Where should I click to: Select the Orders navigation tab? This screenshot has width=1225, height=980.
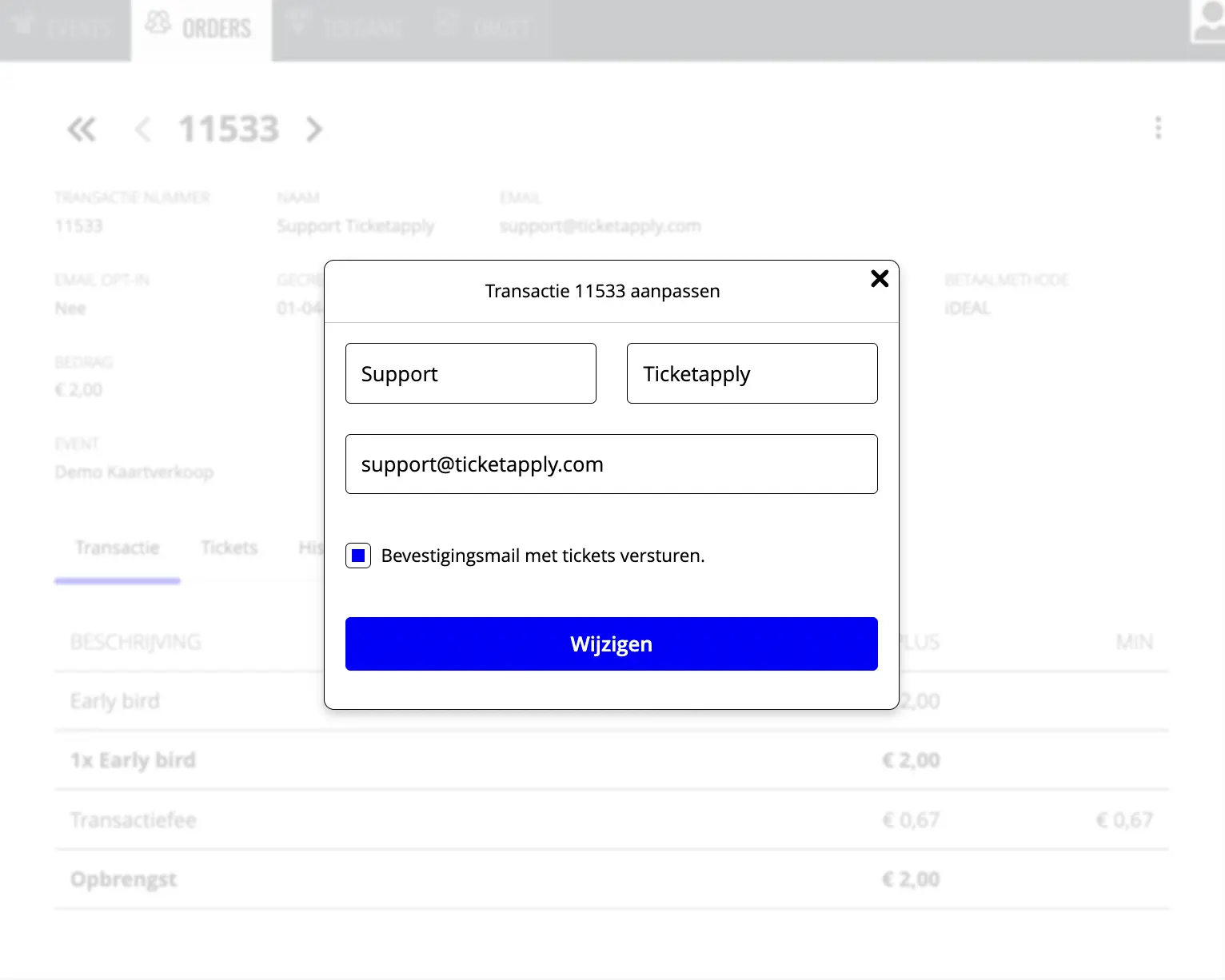200,30
